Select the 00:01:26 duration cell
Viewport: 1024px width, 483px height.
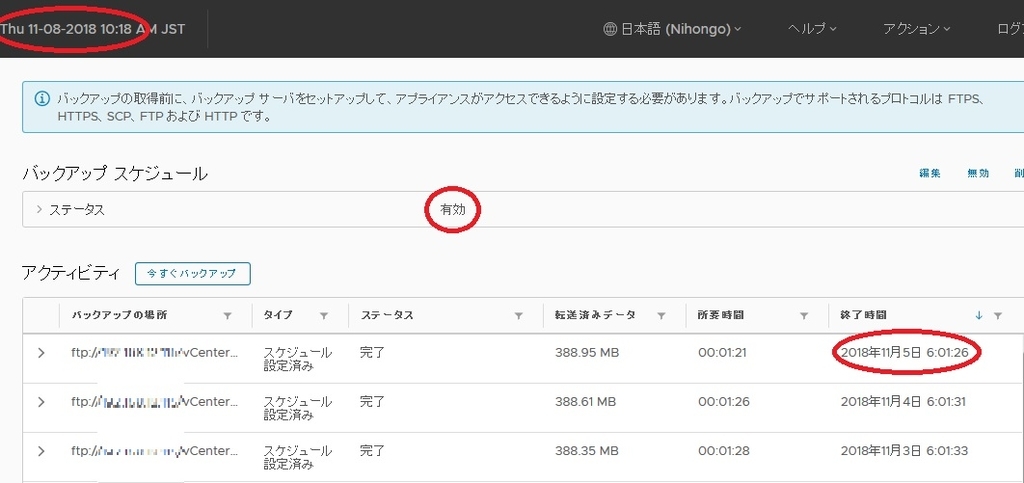coord(723,402)
